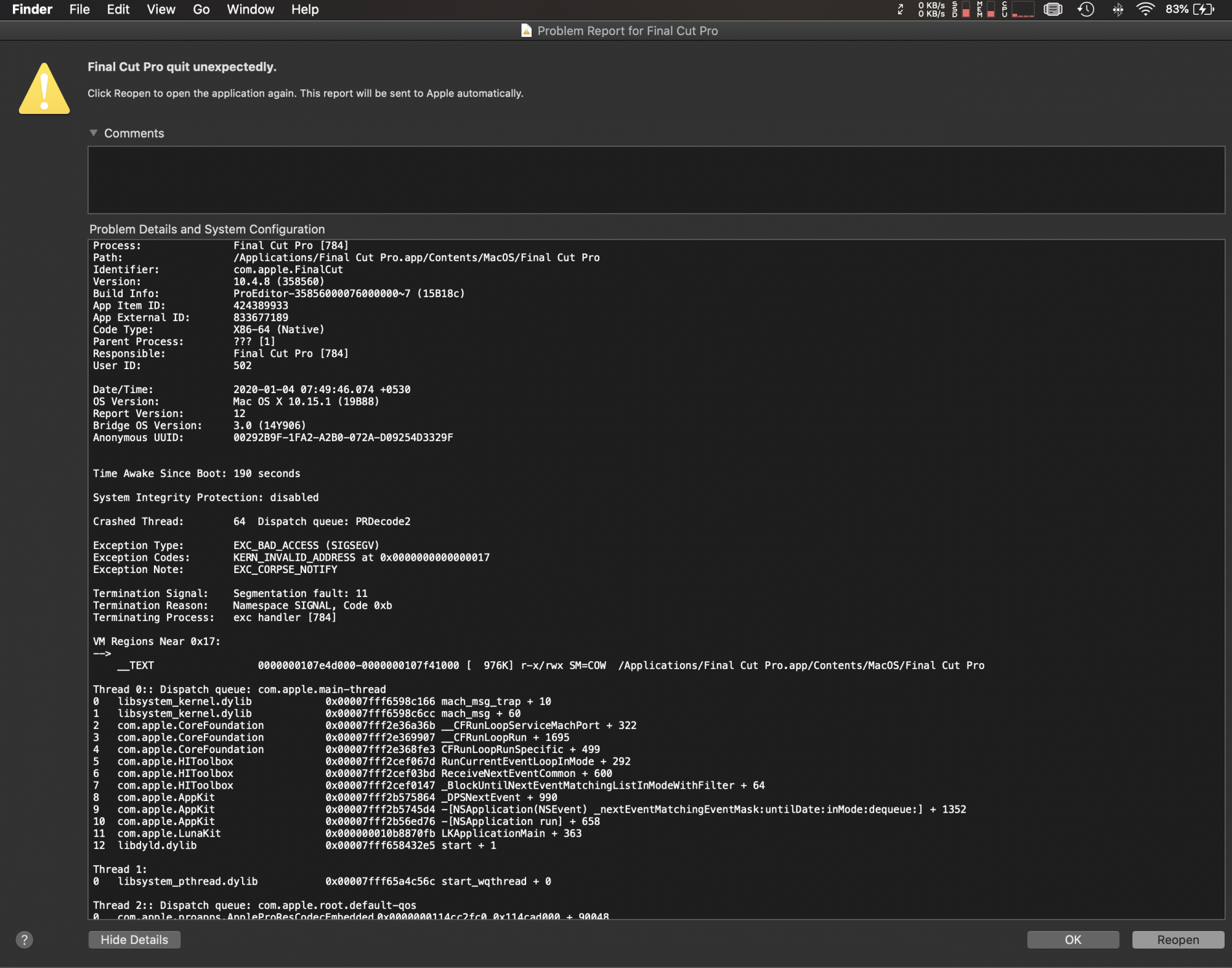Click the User ID value '502'
The width and height of the screenshot is (1232, 968).
click(242, 366)
